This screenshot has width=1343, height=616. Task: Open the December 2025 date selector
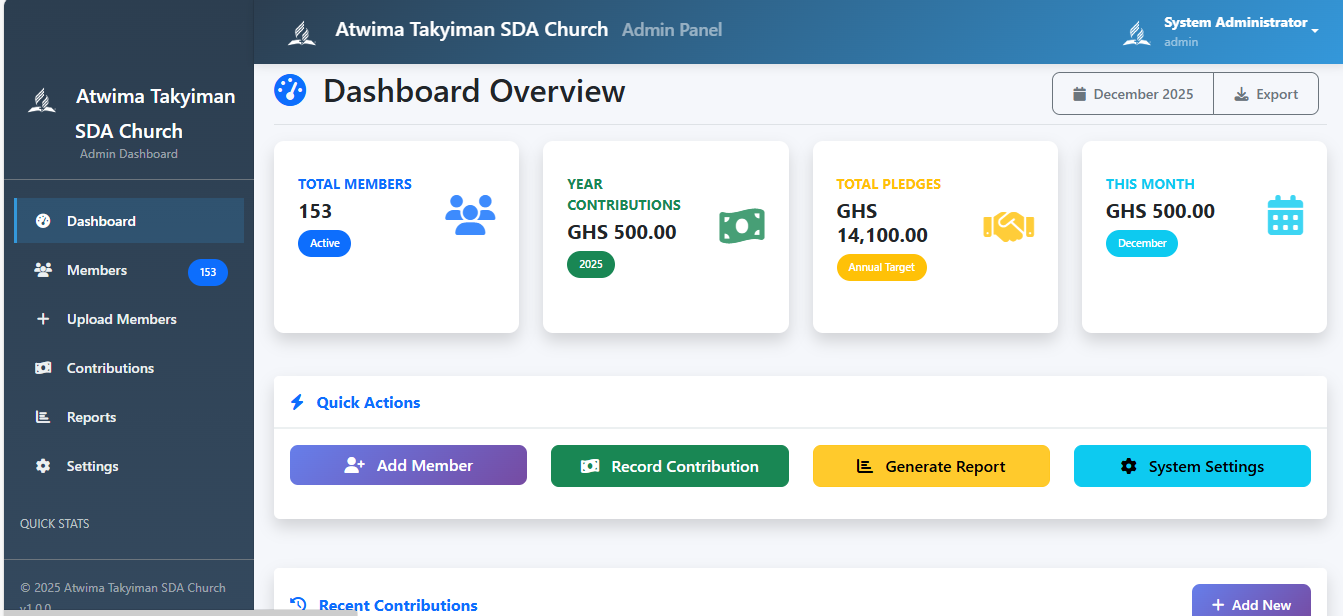[x=1132, y=93]
